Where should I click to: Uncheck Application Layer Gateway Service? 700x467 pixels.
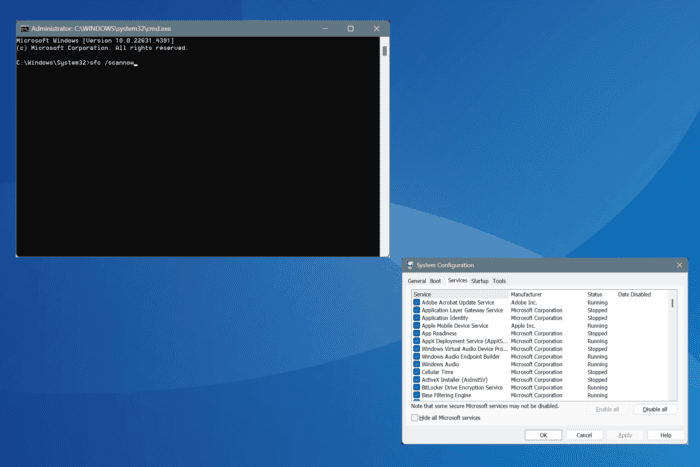[417, 310]
